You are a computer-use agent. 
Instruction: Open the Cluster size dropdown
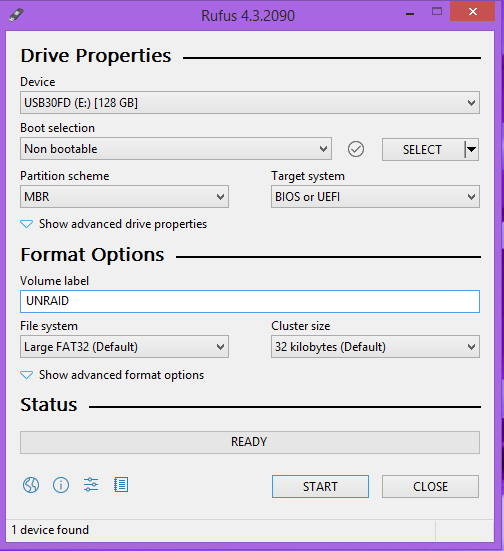[x=375, y=347]
